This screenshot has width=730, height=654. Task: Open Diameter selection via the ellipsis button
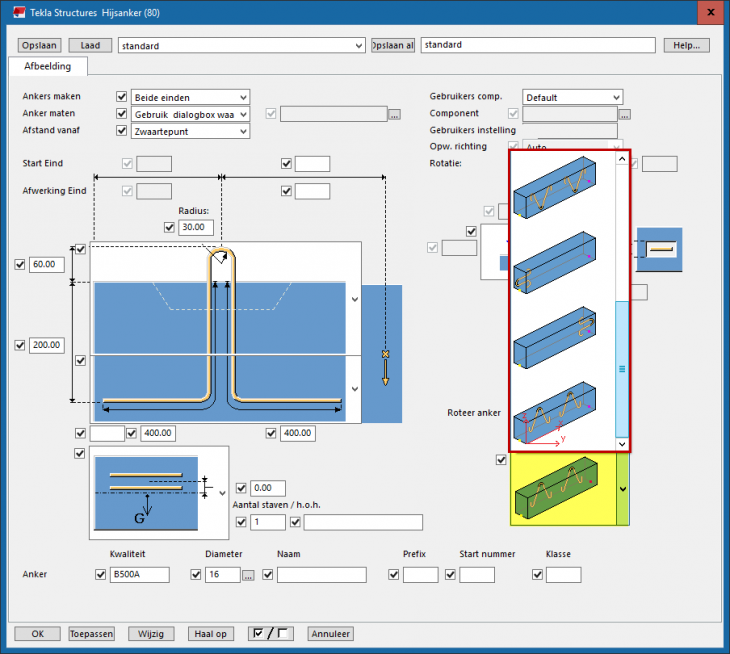click(249, 575)
